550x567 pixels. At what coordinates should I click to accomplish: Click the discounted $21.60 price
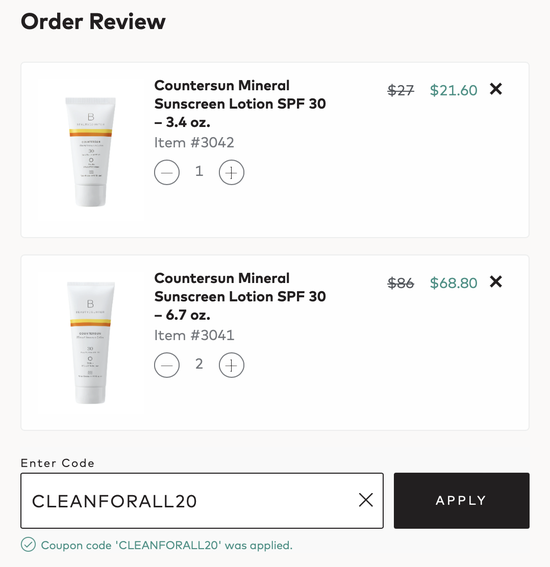pos(453,90)
